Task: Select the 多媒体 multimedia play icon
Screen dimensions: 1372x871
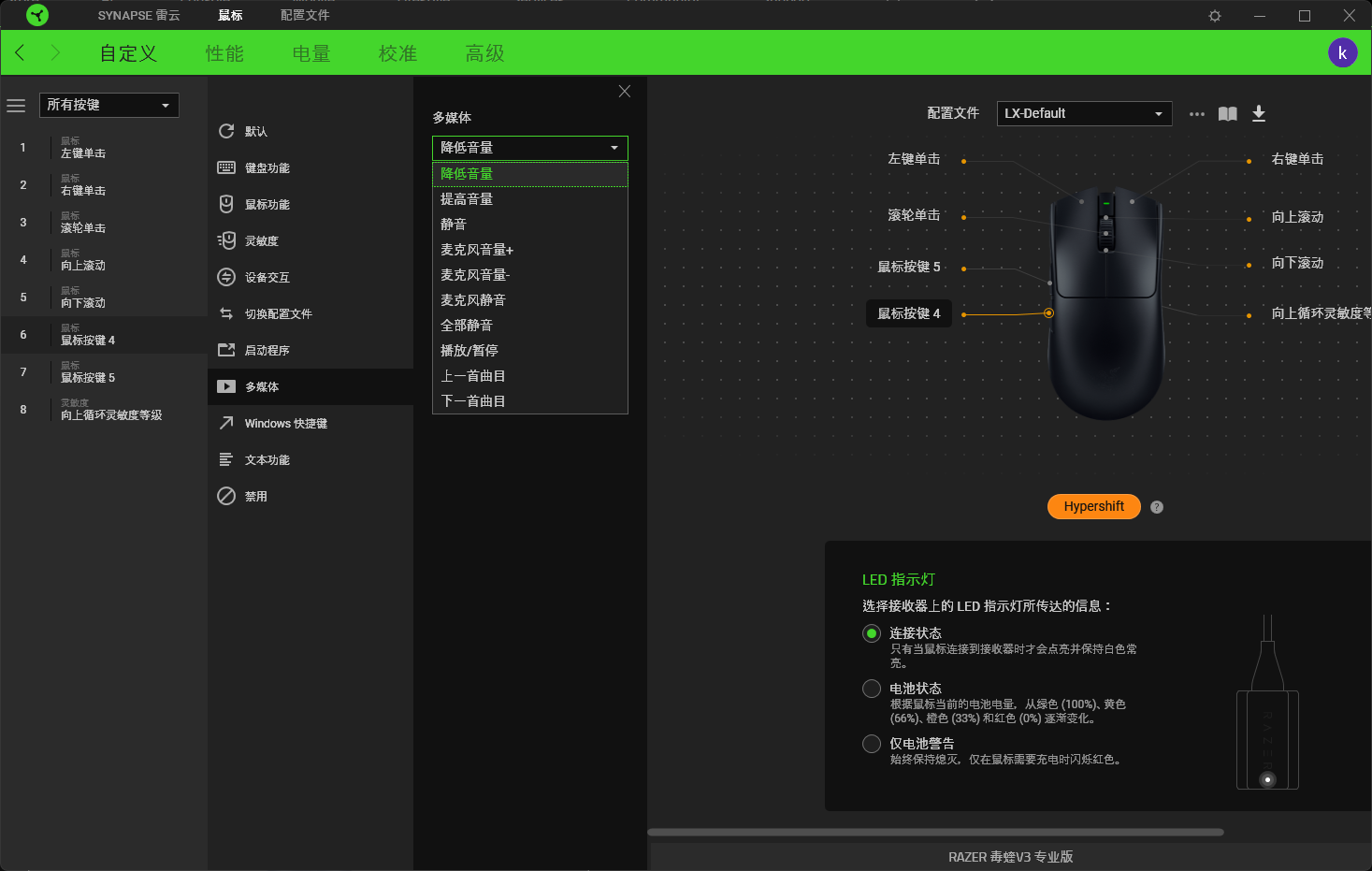Action: pos(226,386)
